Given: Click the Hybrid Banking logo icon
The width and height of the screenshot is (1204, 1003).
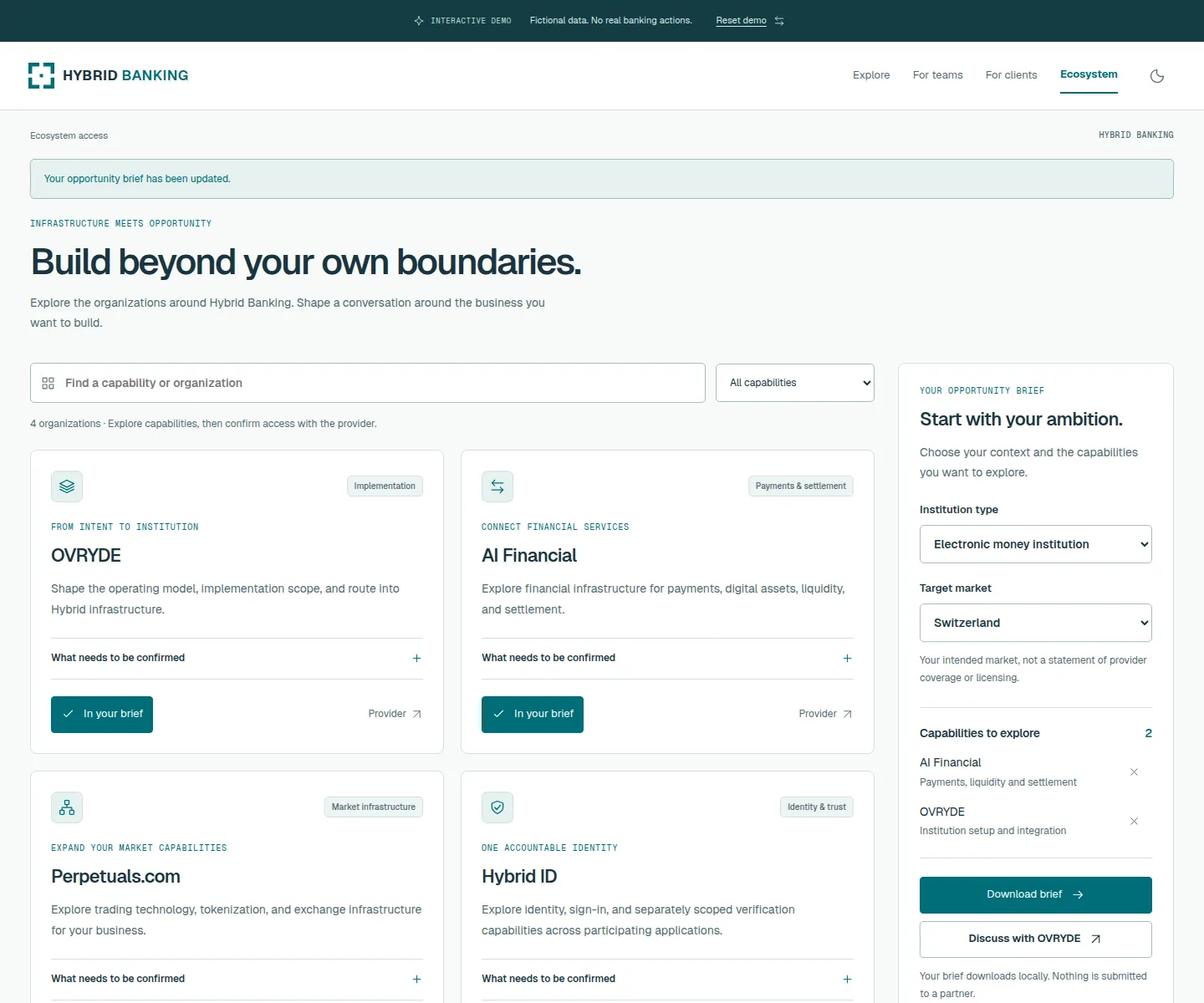Looking at the screenshot, I should pyautogui.click(x=41, y=75).
